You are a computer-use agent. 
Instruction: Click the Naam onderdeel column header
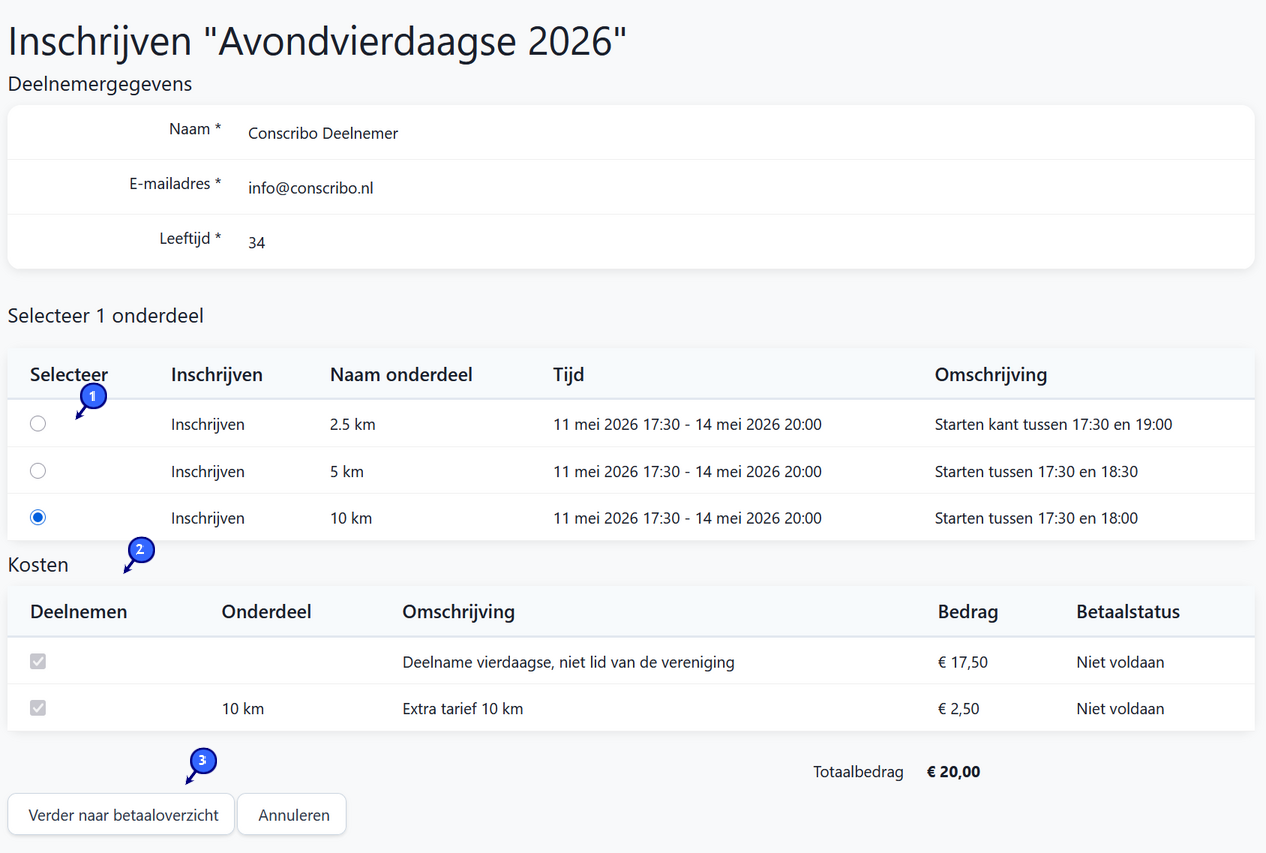click(401, 375)
